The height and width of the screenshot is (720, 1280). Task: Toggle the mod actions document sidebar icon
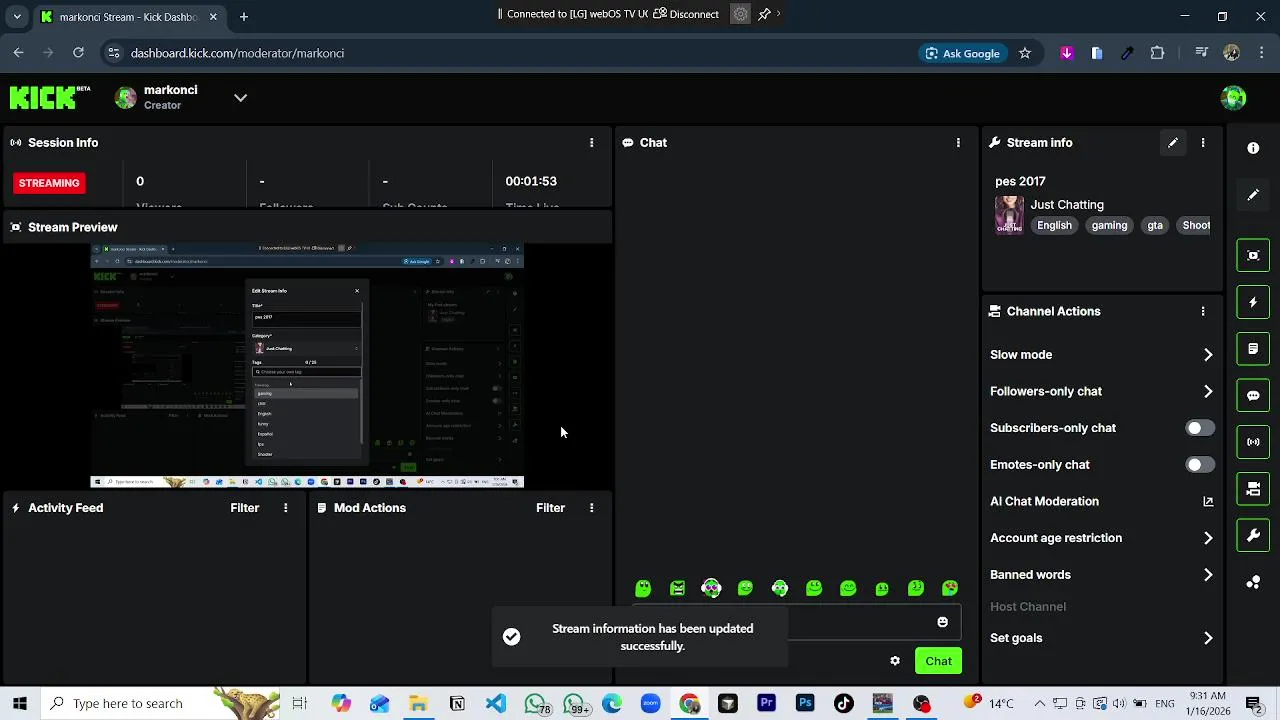(x=1253, y=349)
